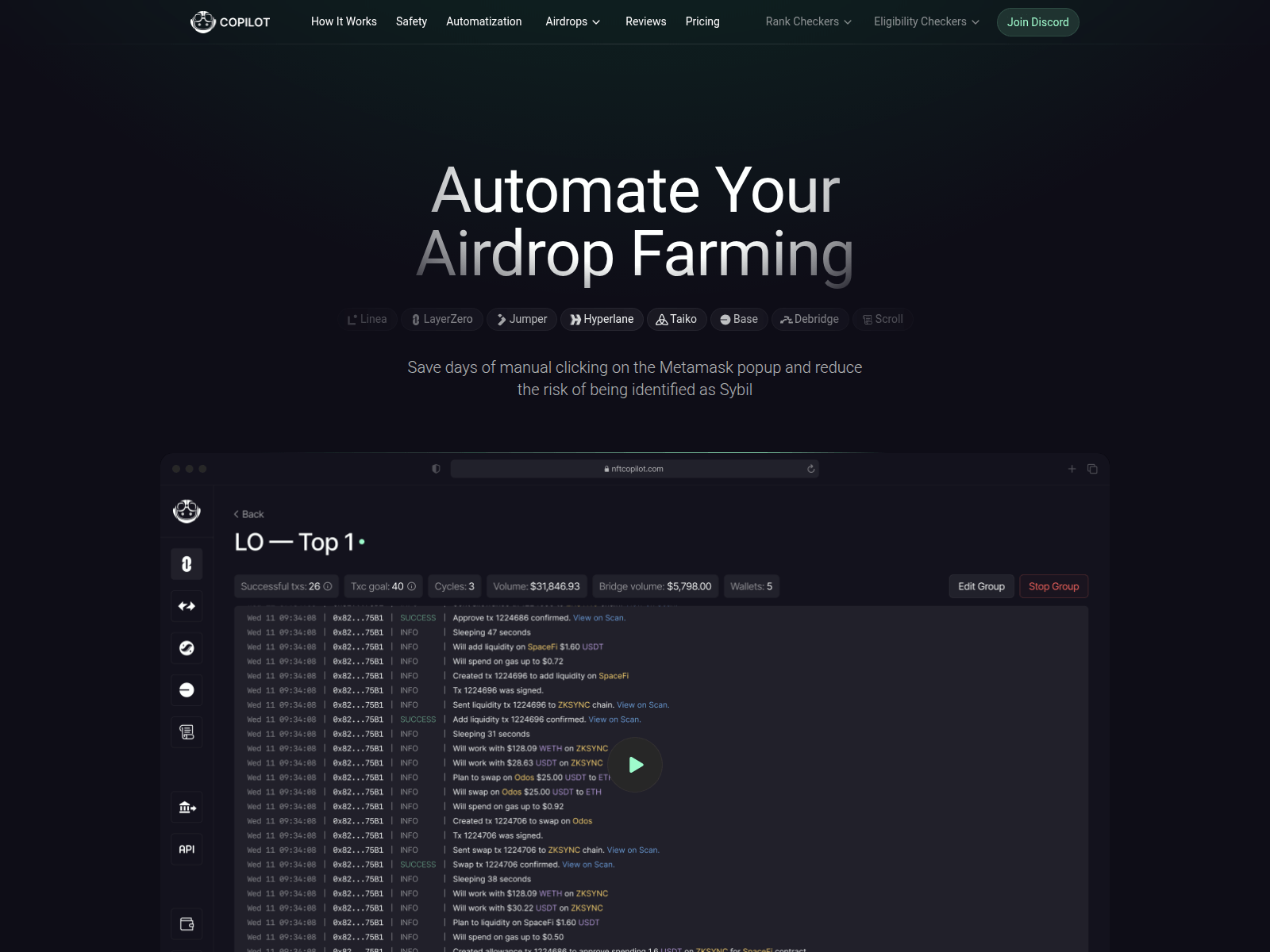Click the Scroll sidebar icon
The height and width of the screenshot is (952, 1270).
(x=187, y=732)
